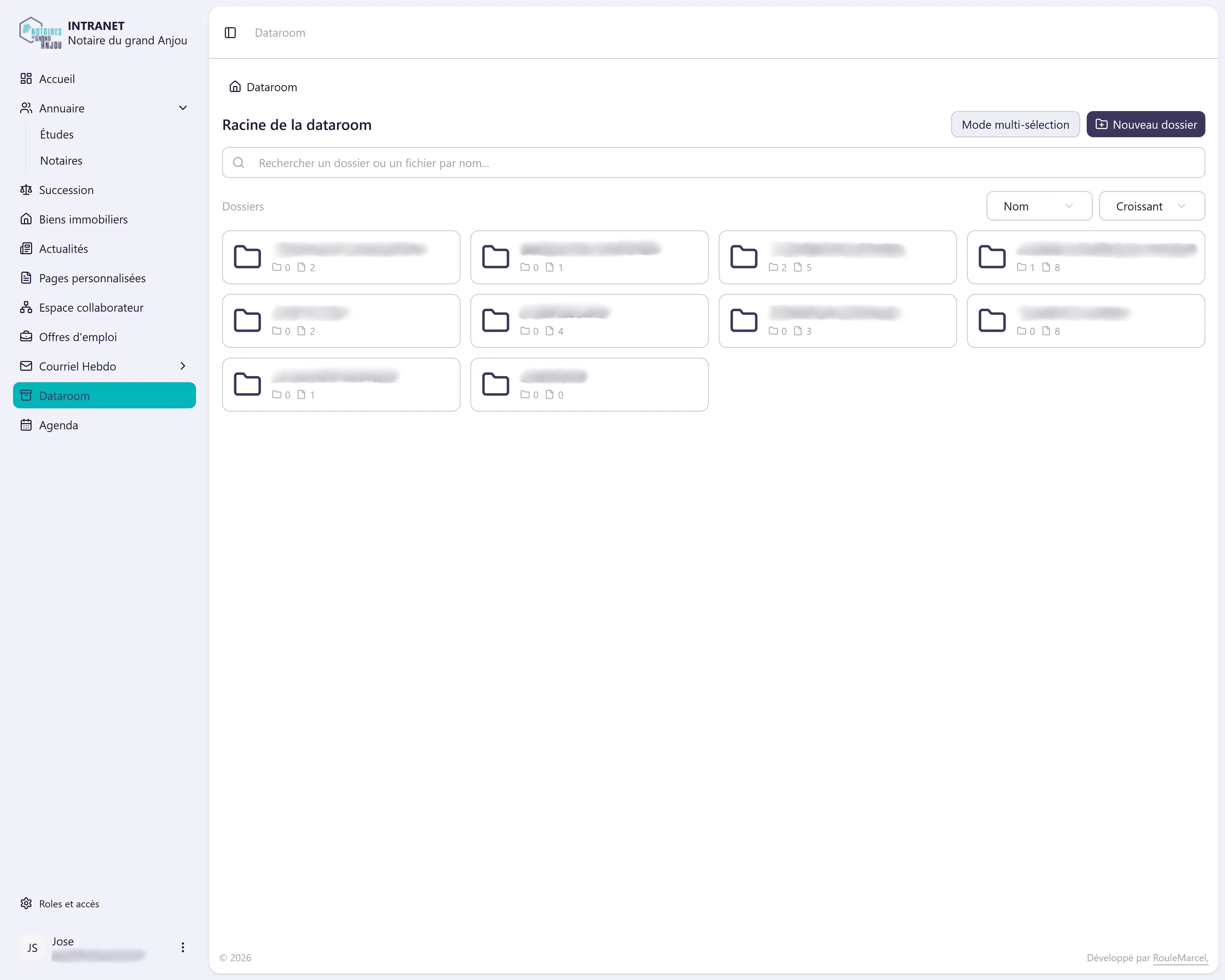1225x980 pixels.
Task: Open the user options three-dot menu
Action: click(x=182, y=947)
